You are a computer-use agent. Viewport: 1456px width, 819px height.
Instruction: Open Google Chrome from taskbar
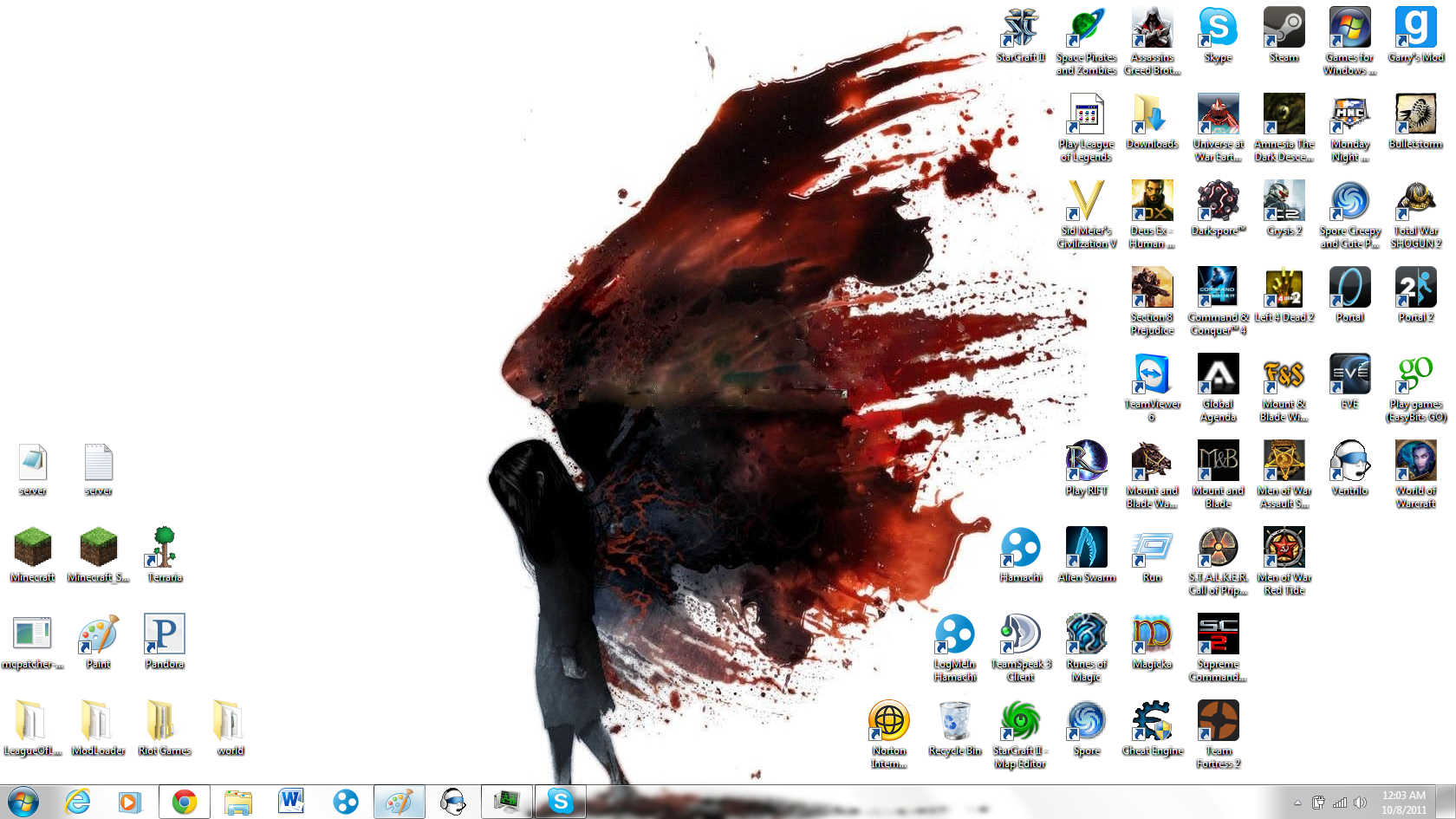point(184,802)
